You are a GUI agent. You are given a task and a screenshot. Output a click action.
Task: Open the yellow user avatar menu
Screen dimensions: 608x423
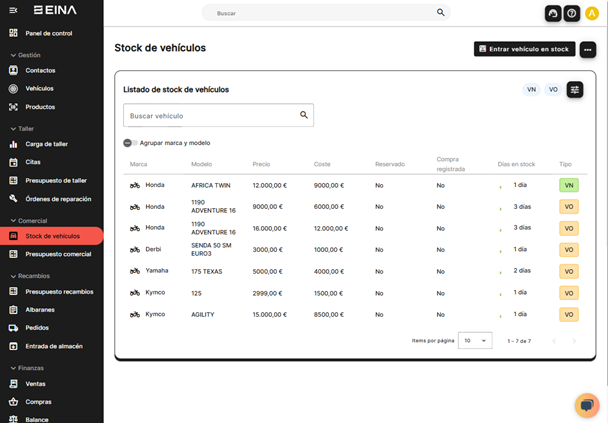[x=591, y=13]
